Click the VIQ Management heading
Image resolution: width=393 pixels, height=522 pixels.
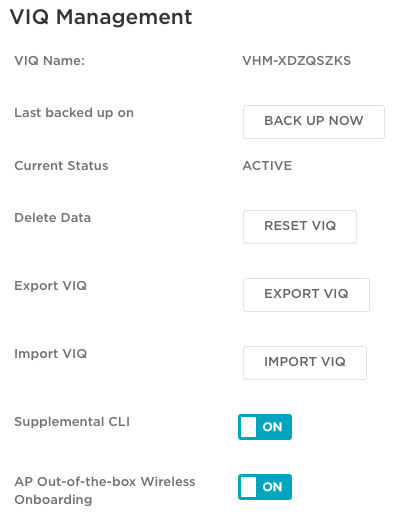101,17
